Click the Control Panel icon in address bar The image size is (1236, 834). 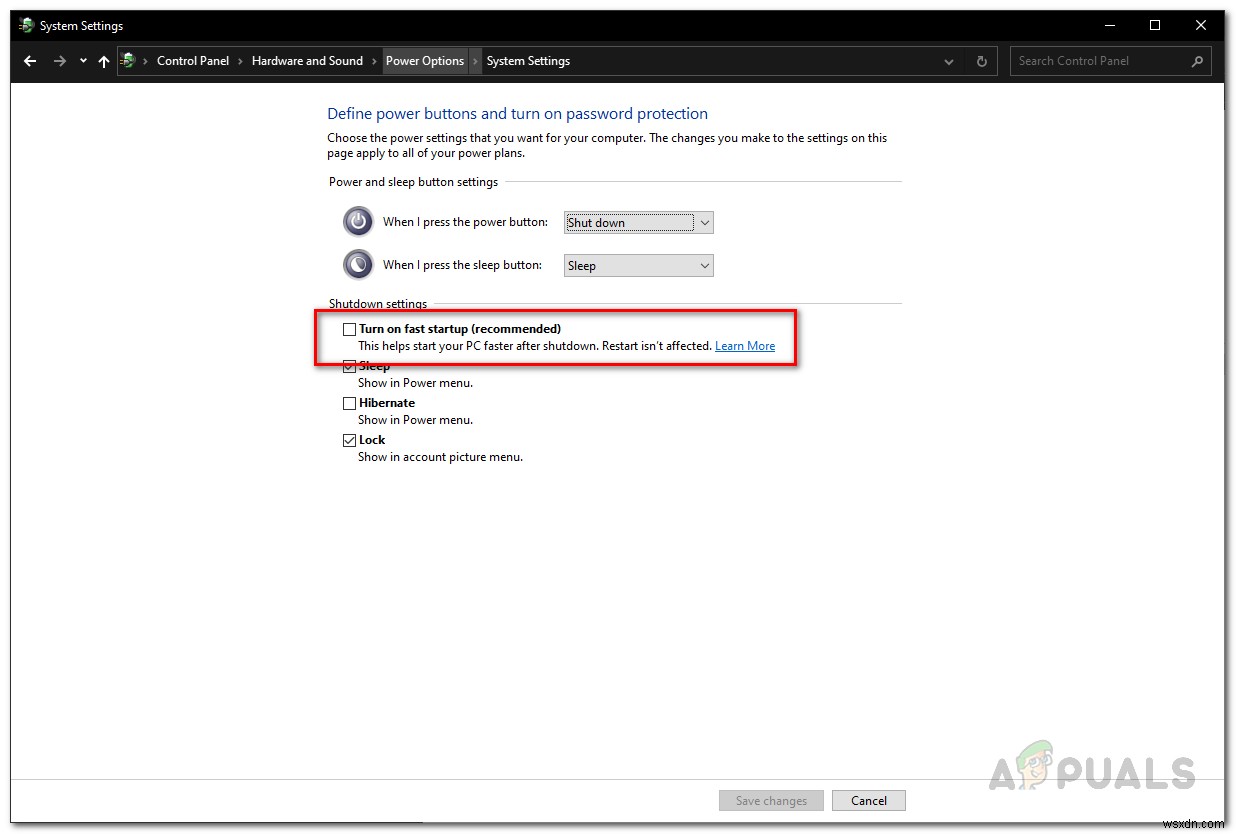coord(128,61)
